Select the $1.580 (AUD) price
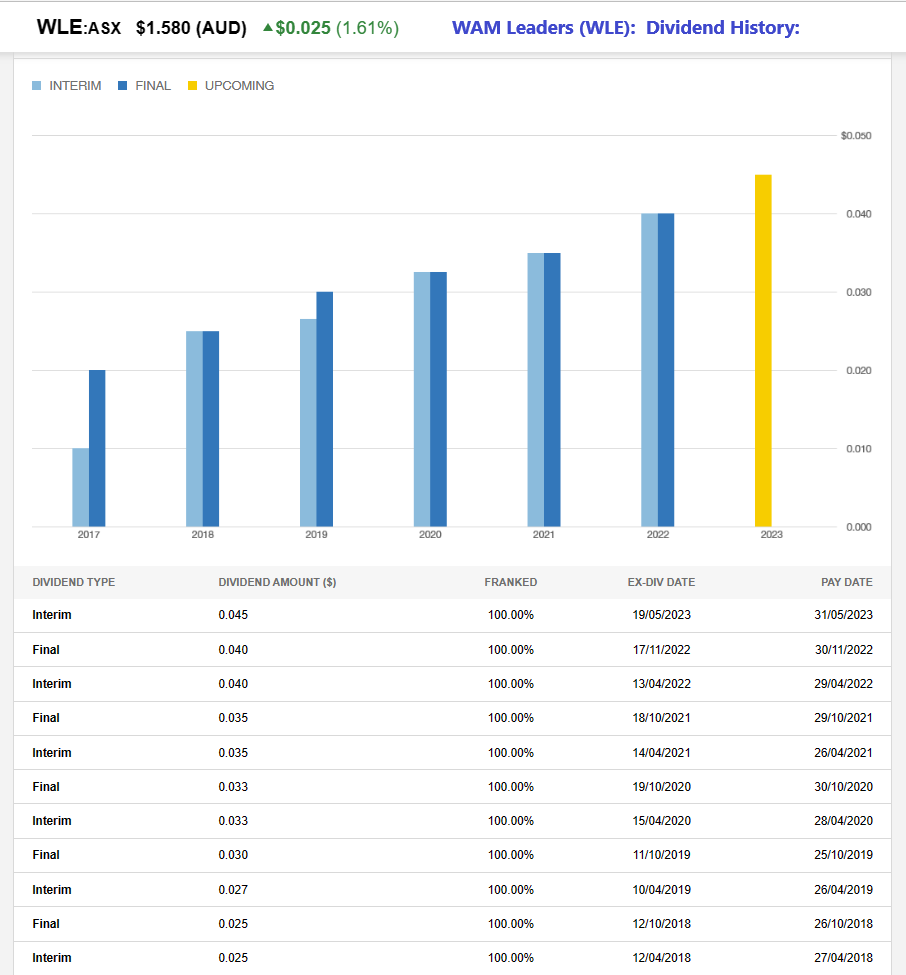The height and width of the screenshot is (975, 906). 192,28
